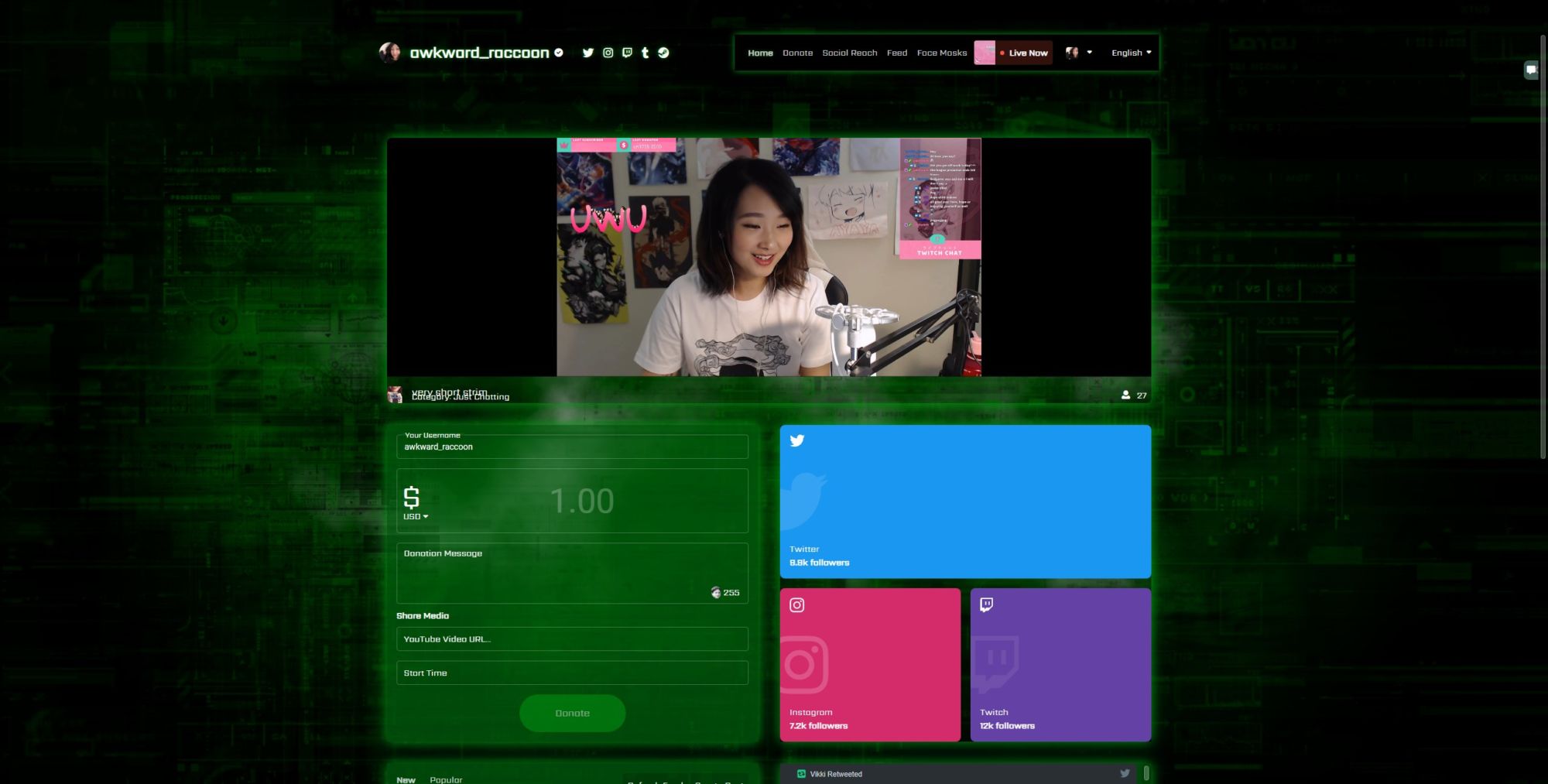The width and height of the screenshot is (1548, 784).
Task: Click the chat bubble icon at right edge
Action: coord(1530,70)
